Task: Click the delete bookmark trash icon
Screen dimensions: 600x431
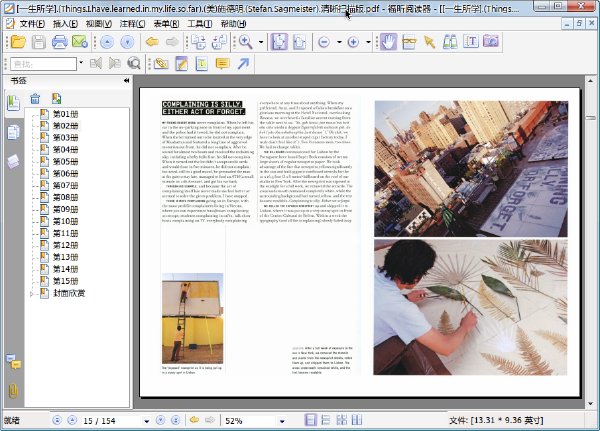Action: point(35,99)
